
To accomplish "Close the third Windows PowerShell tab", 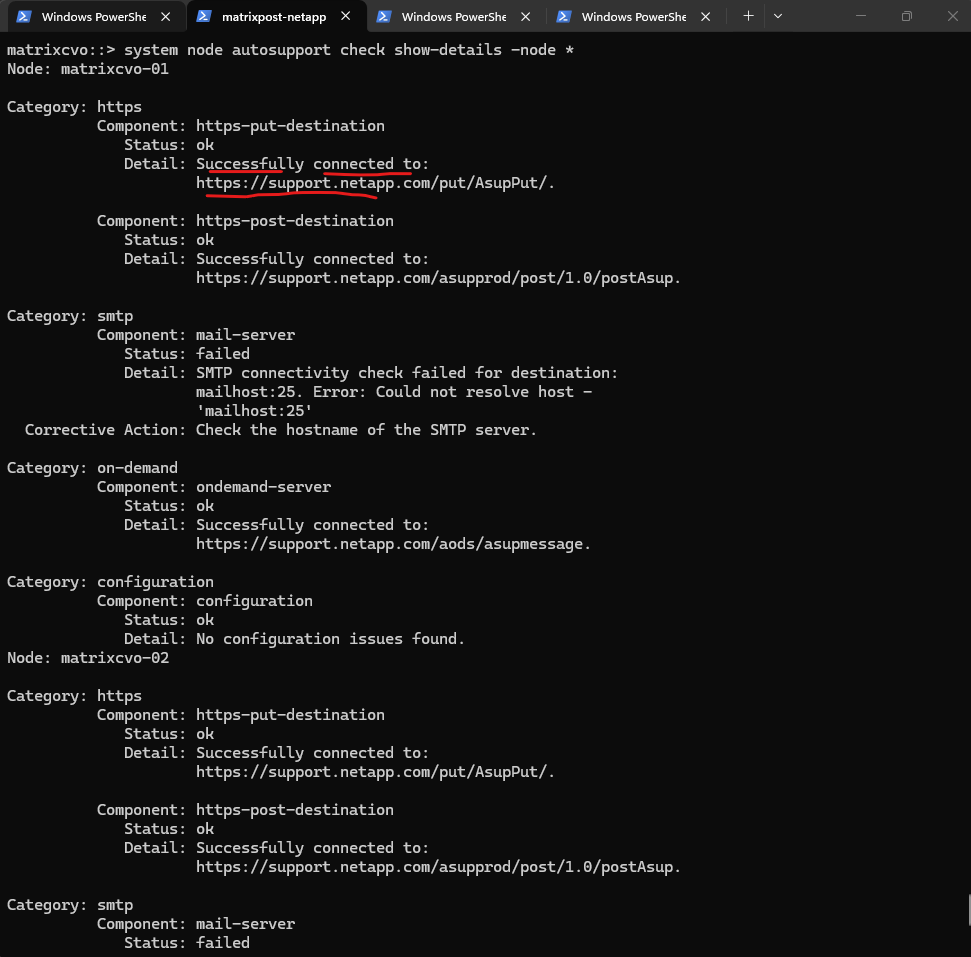I will coord(526,17).
